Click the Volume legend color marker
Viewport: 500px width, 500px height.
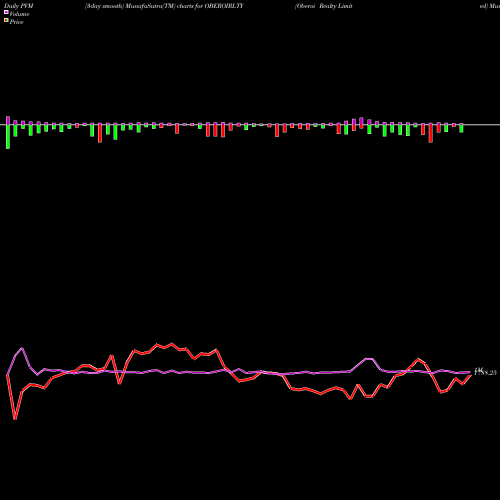coord(6,13)
